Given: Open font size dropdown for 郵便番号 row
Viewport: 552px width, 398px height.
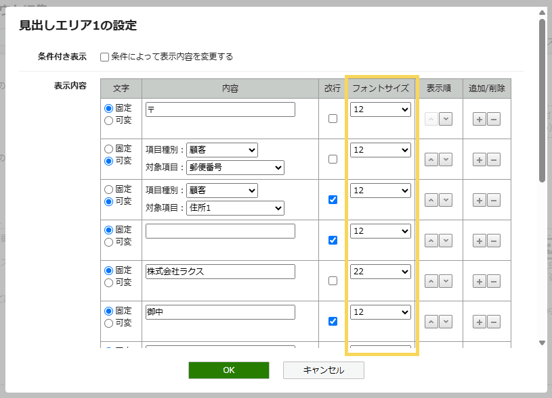Looking at the screenshot, I should [x=380, y=150].
